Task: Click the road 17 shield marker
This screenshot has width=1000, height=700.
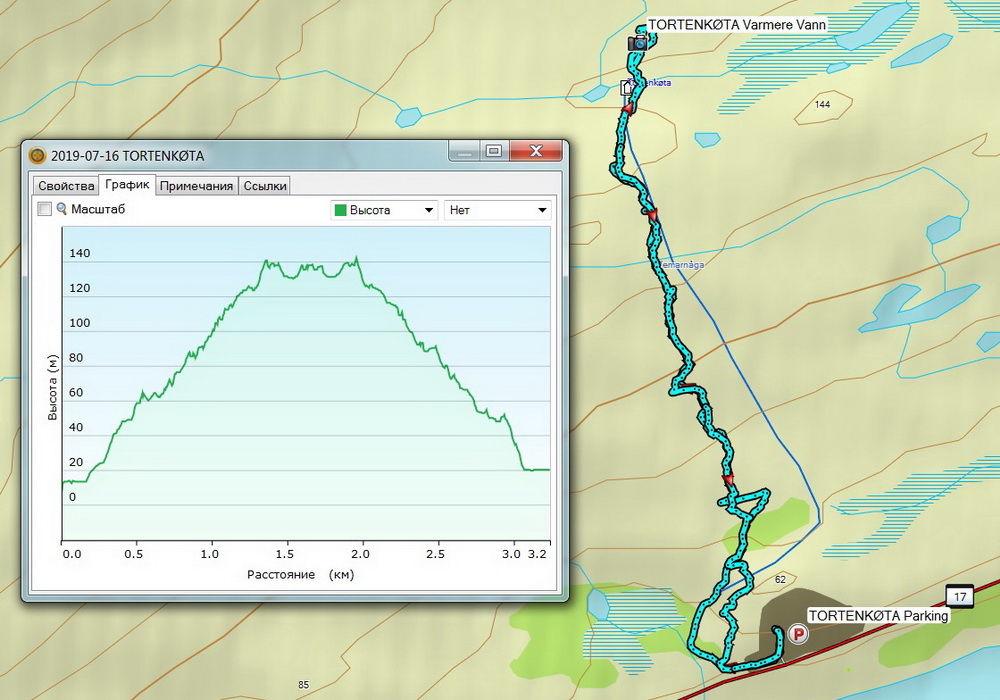Action: pos(960,595)
